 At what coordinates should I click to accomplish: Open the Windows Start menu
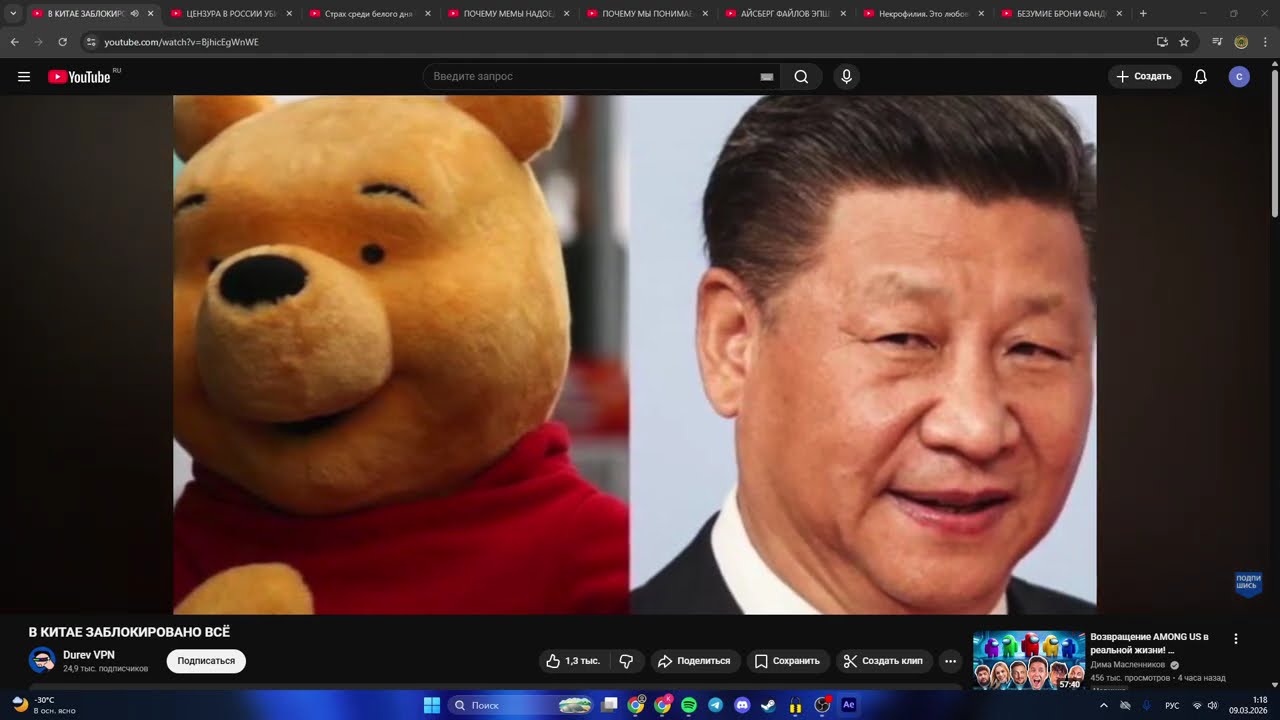[432, 705]
